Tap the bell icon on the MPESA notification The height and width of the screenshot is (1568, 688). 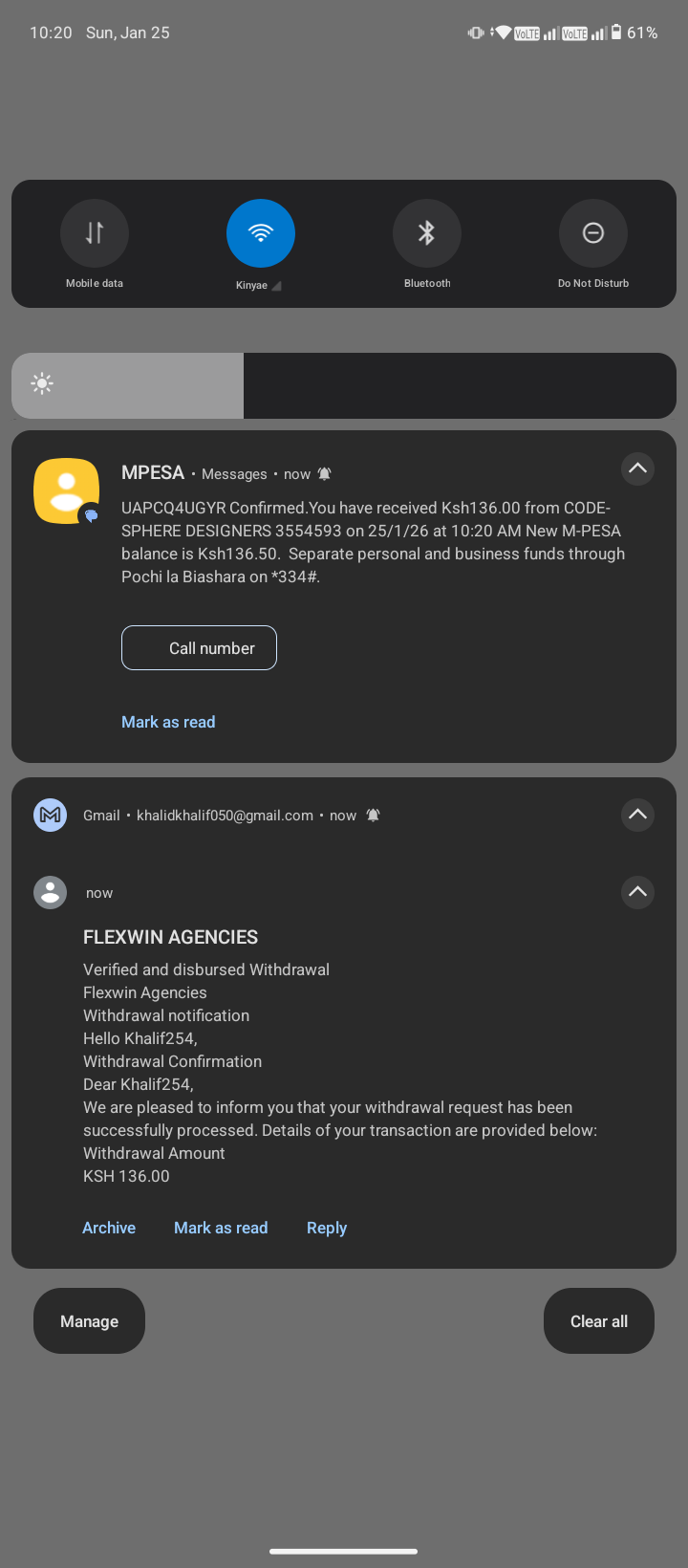coord(324,473)
